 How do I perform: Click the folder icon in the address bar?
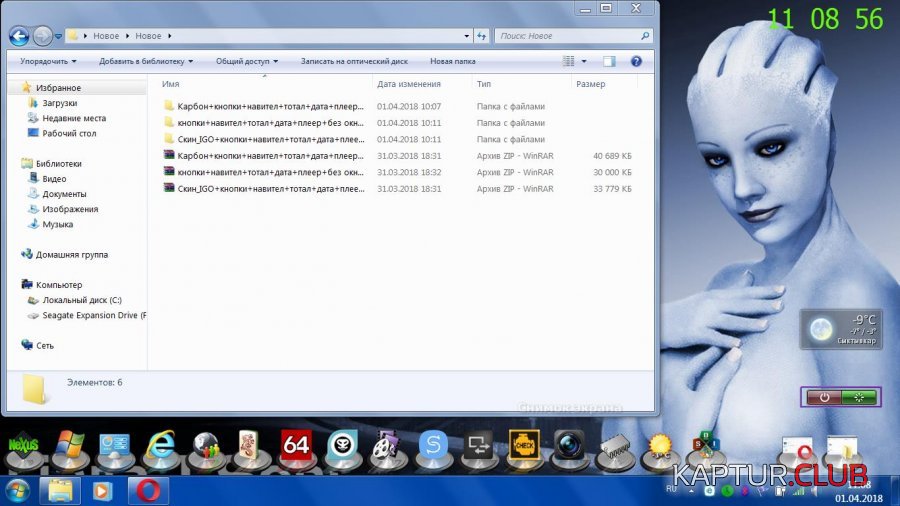72,36
